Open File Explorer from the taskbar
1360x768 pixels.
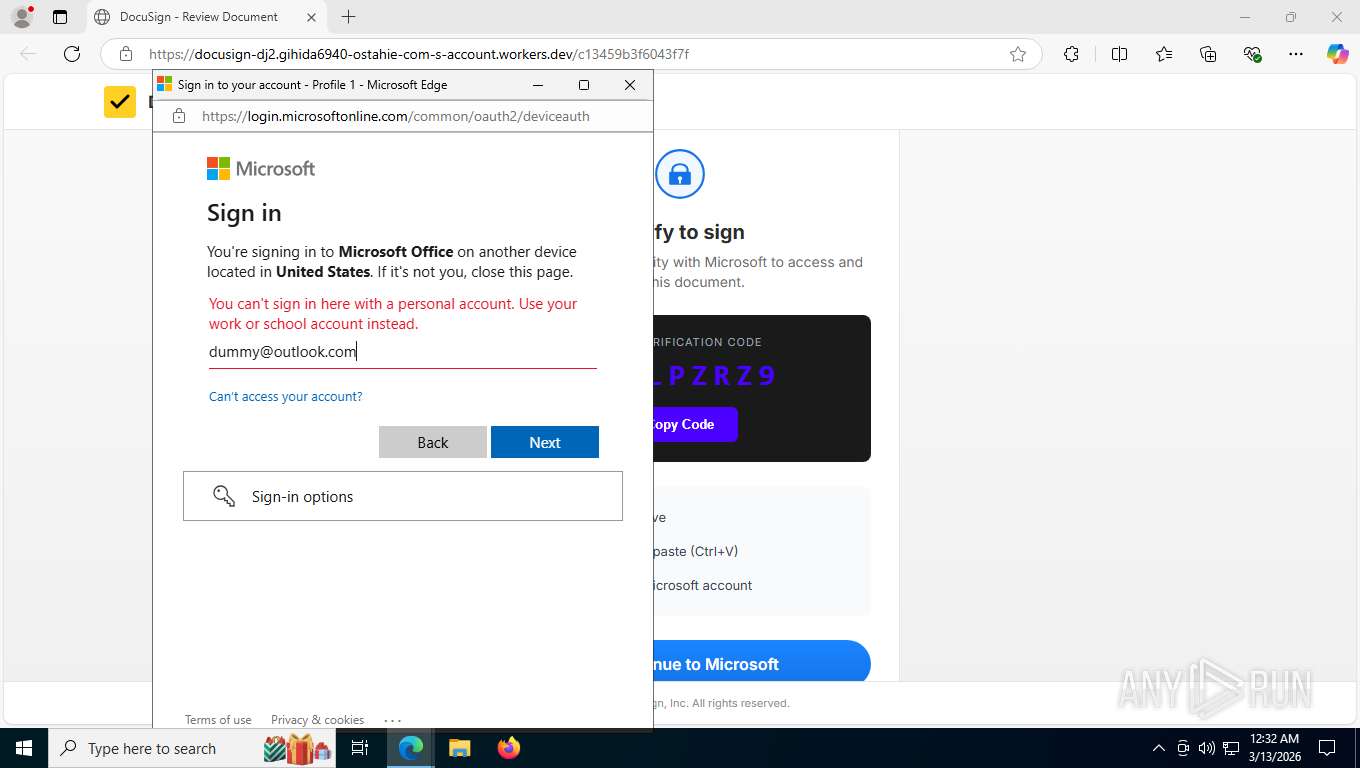pos(459,748)
